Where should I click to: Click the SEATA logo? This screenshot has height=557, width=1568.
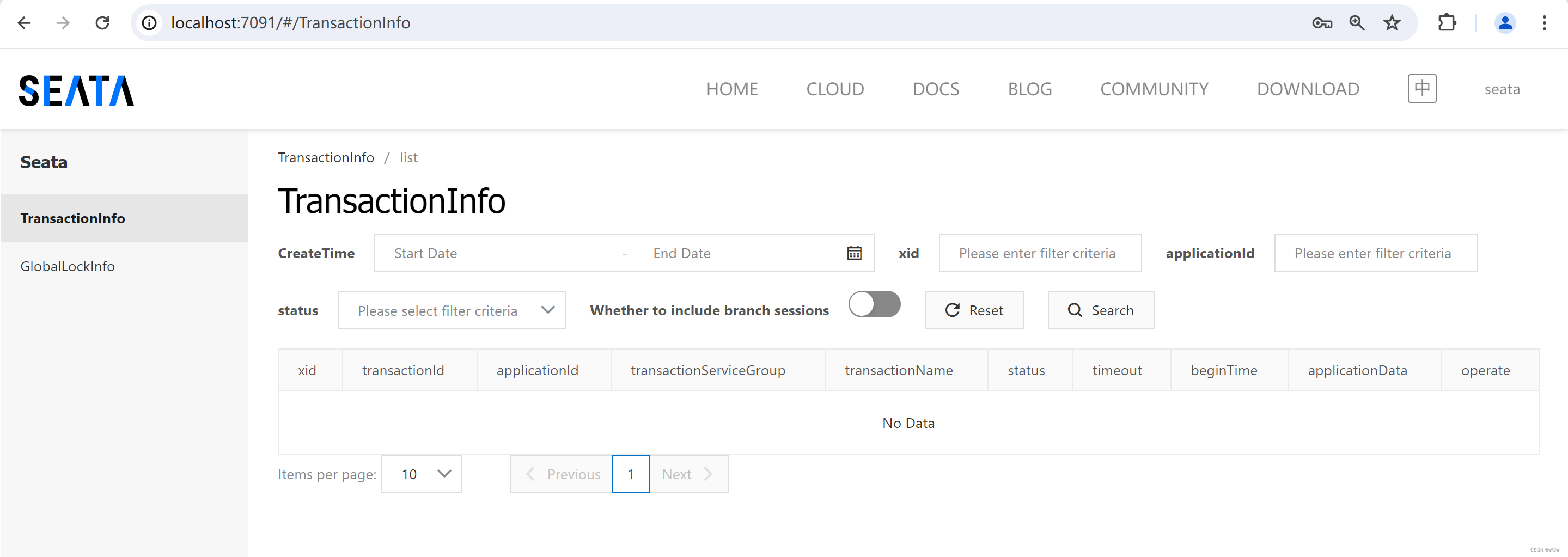tap(76, 90)
